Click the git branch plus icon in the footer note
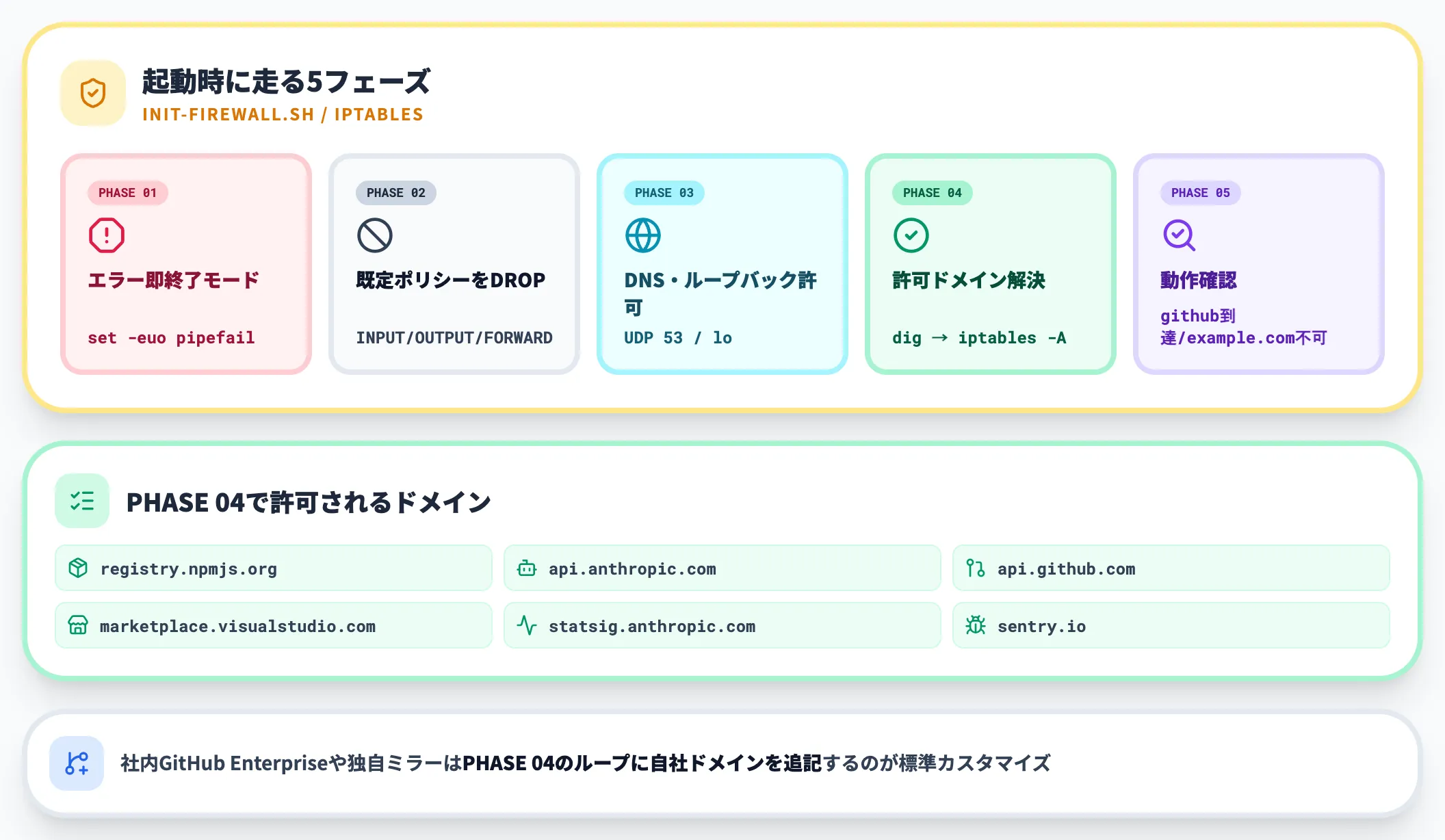This screenshot has width=1445, height=840. click(x=77, y=763)
